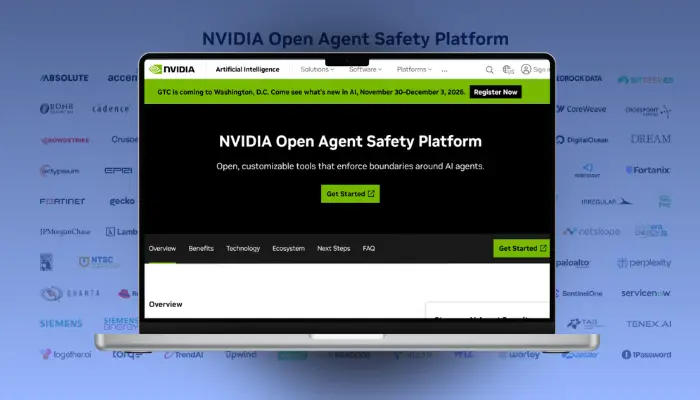Switch to the Benefits tab
700x400 pixels.
201,248
